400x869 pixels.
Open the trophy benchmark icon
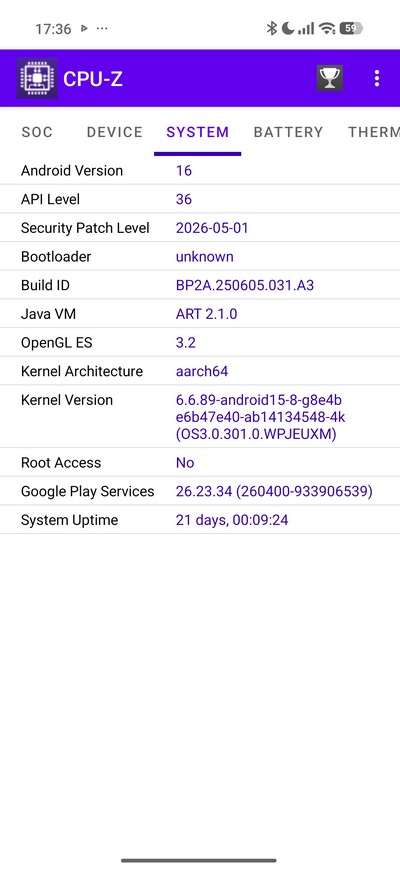(330, 78)
